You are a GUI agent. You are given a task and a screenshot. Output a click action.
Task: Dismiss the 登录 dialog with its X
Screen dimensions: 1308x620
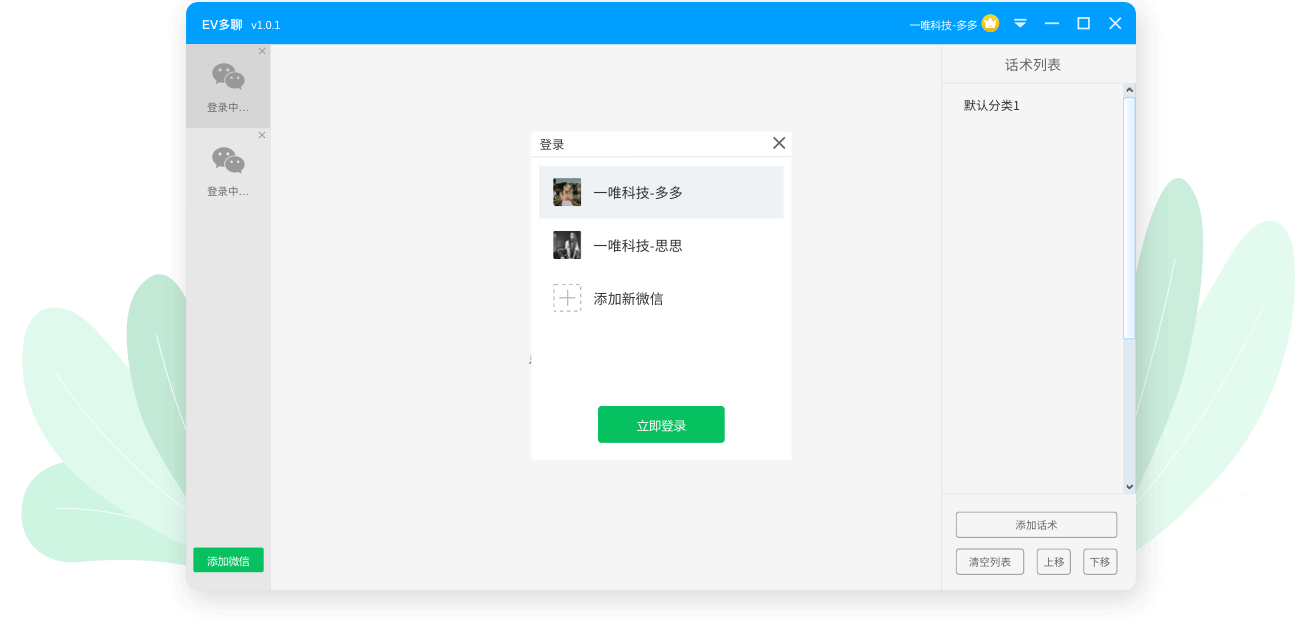pos(779,143)
